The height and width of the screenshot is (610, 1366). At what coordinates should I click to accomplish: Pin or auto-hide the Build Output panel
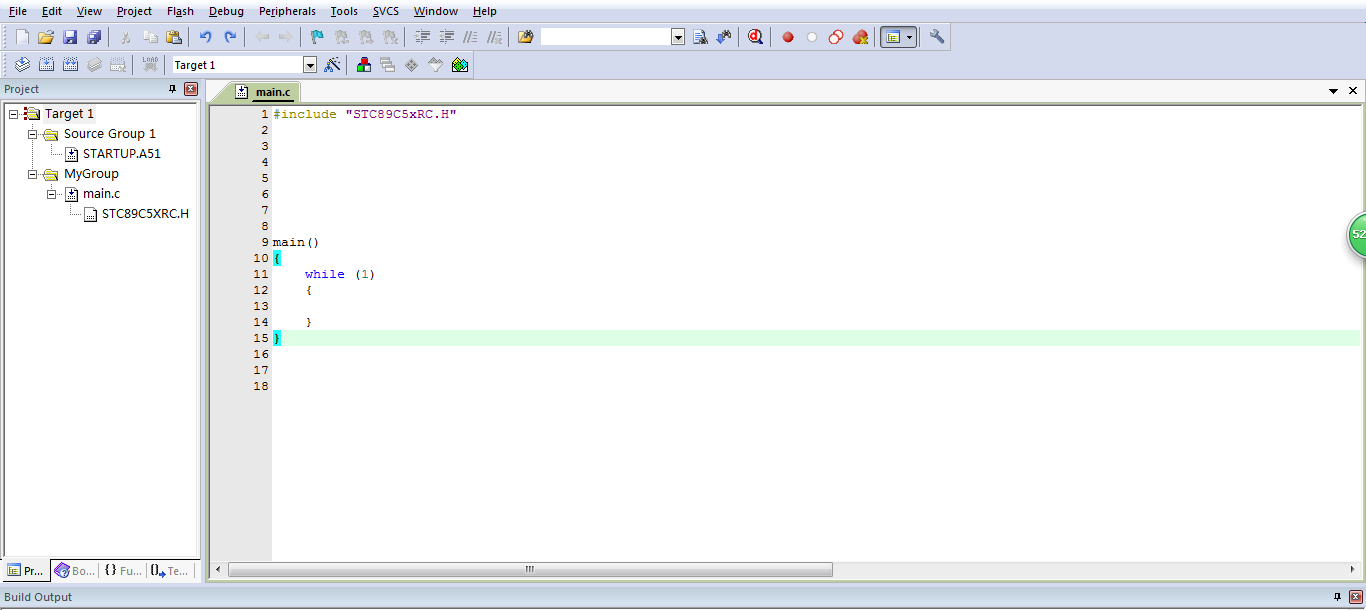pyautogui.click(x=1338, y=597)
